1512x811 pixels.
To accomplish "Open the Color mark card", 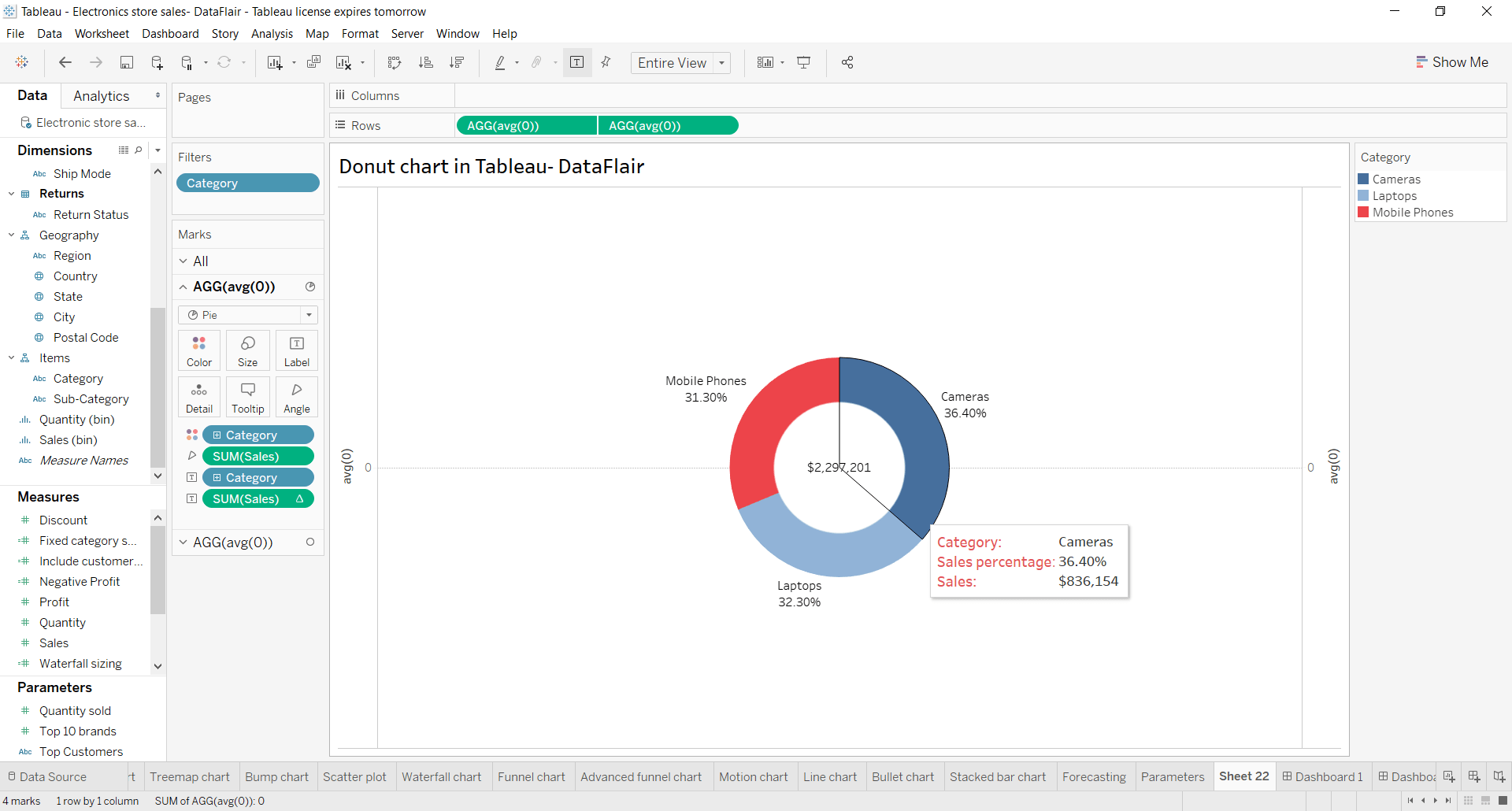I will tap(198, 350).
